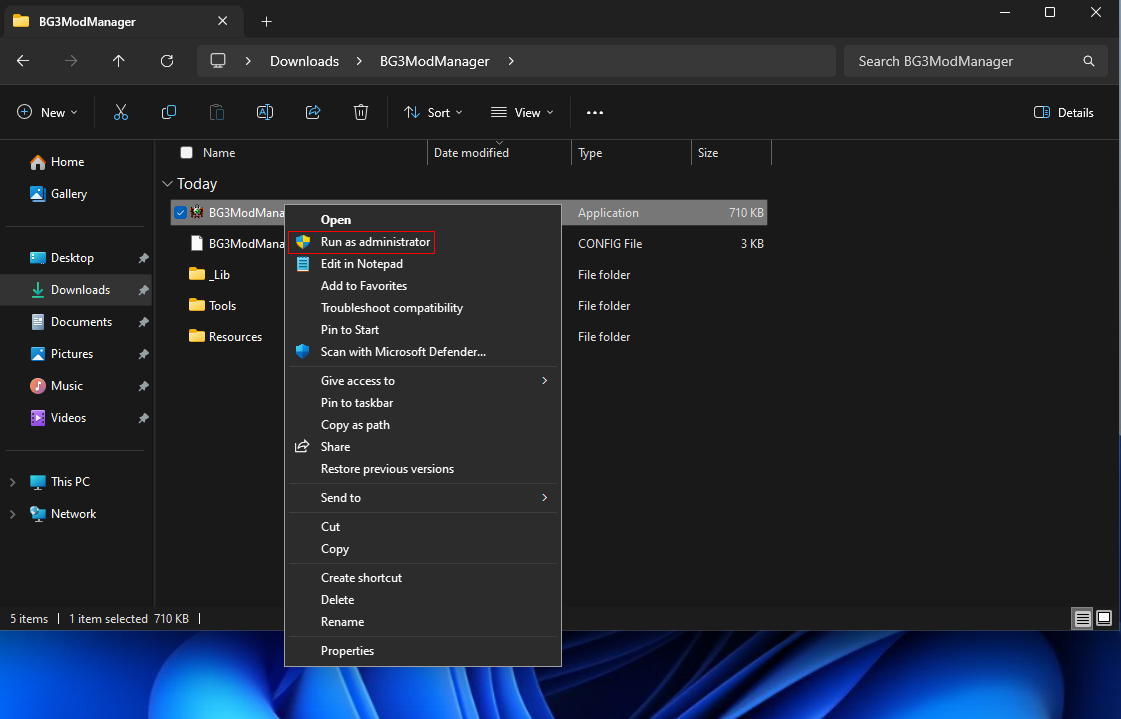Go forward with the right arrow

point(71,61)
